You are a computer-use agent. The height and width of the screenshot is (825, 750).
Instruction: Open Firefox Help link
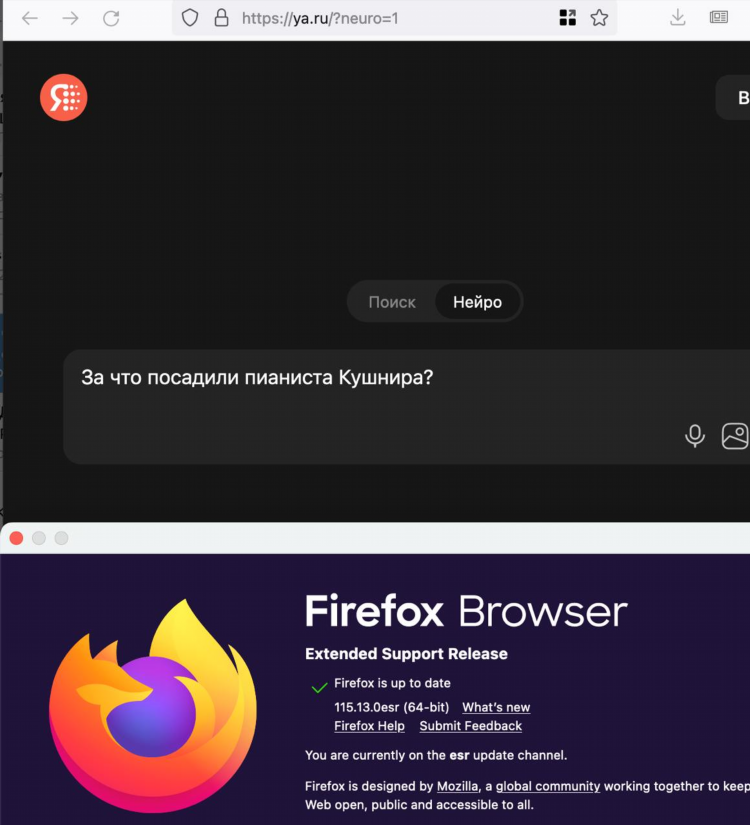point(369,726)
